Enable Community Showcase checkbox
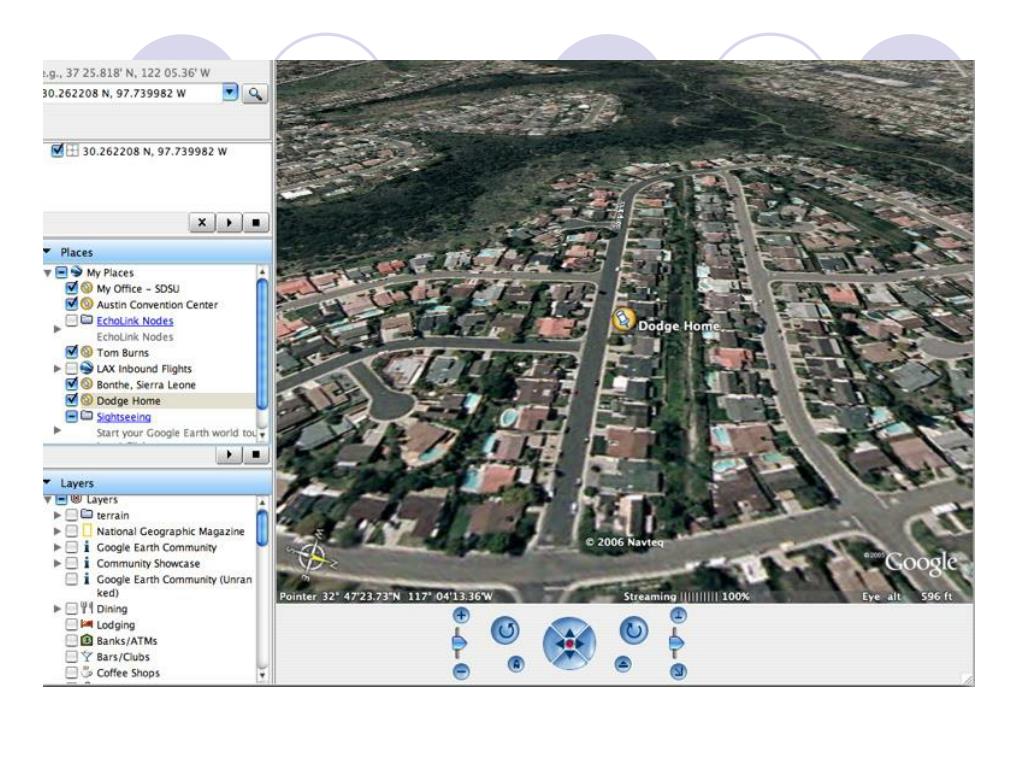 (x=72, y=564)
